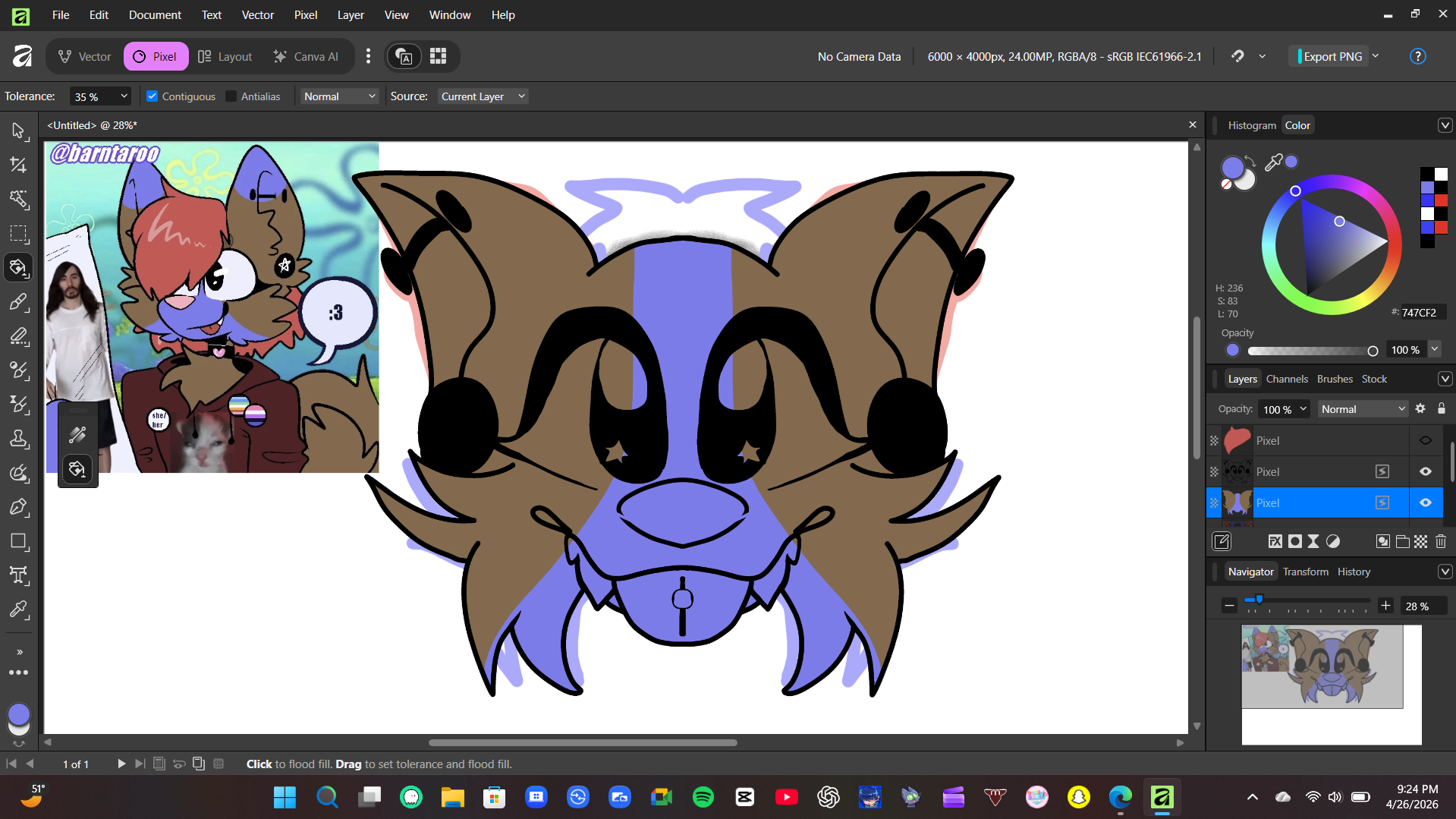1456x819 pixels.
Task: Add an adjustment layer
Action: (x=1333, y=541)
